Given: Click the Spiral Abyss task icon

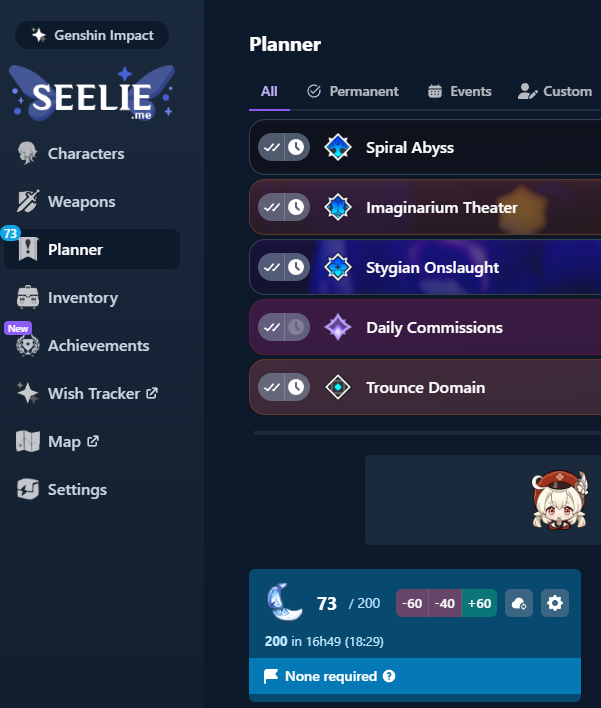Looking at the screenshot, I should pyautogui.click(x=338, y=147).
